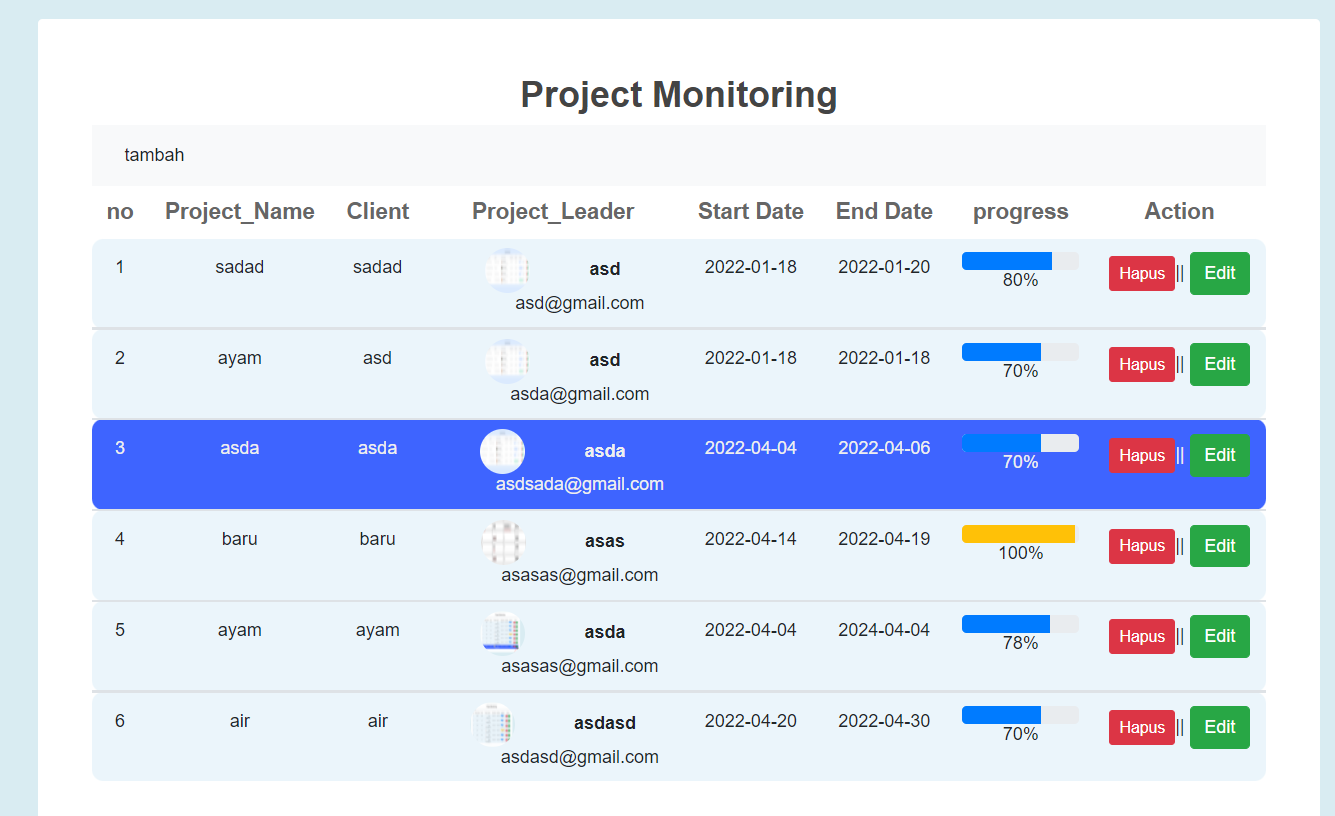Click end date 2022-04-19
The image size is (1335, 816).
click(884, 539)
